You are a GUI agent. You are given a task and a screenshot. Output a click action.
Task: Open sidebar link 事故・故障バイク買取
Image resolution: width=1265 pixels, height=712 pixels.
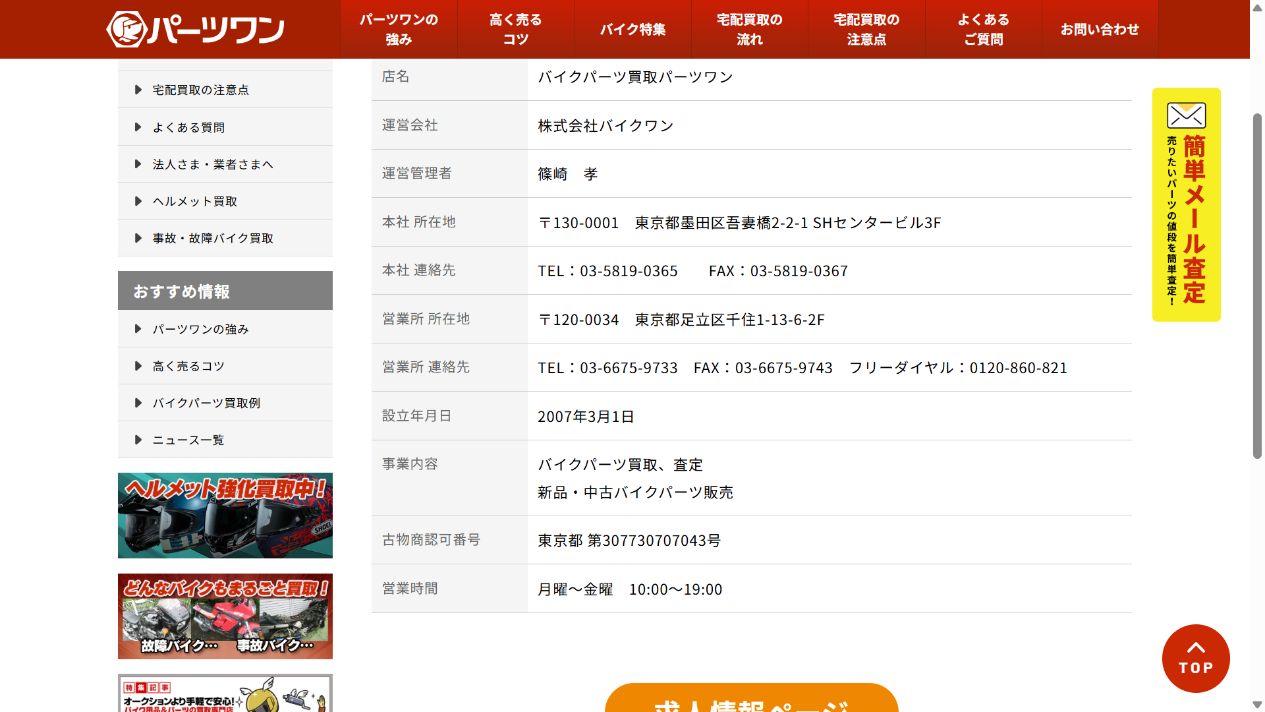point(225,238)
